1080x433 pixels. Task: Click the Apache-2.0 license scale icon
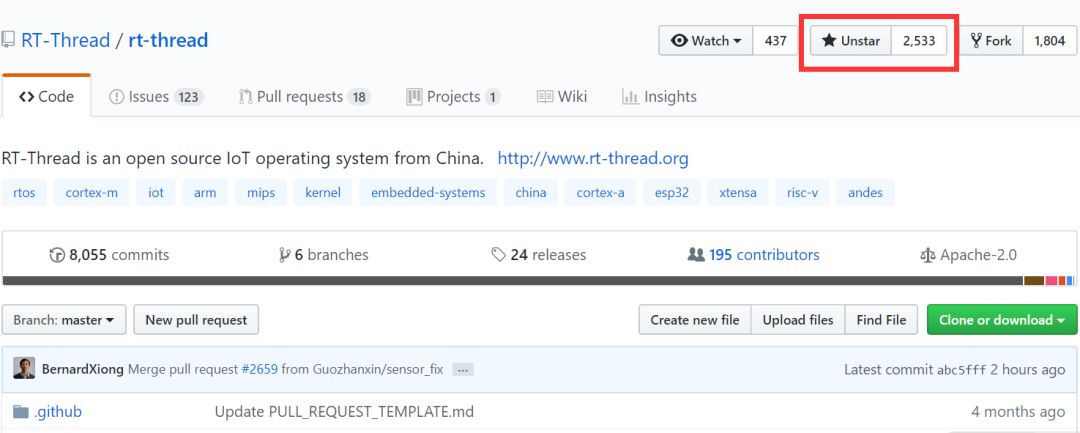[927, 255]
